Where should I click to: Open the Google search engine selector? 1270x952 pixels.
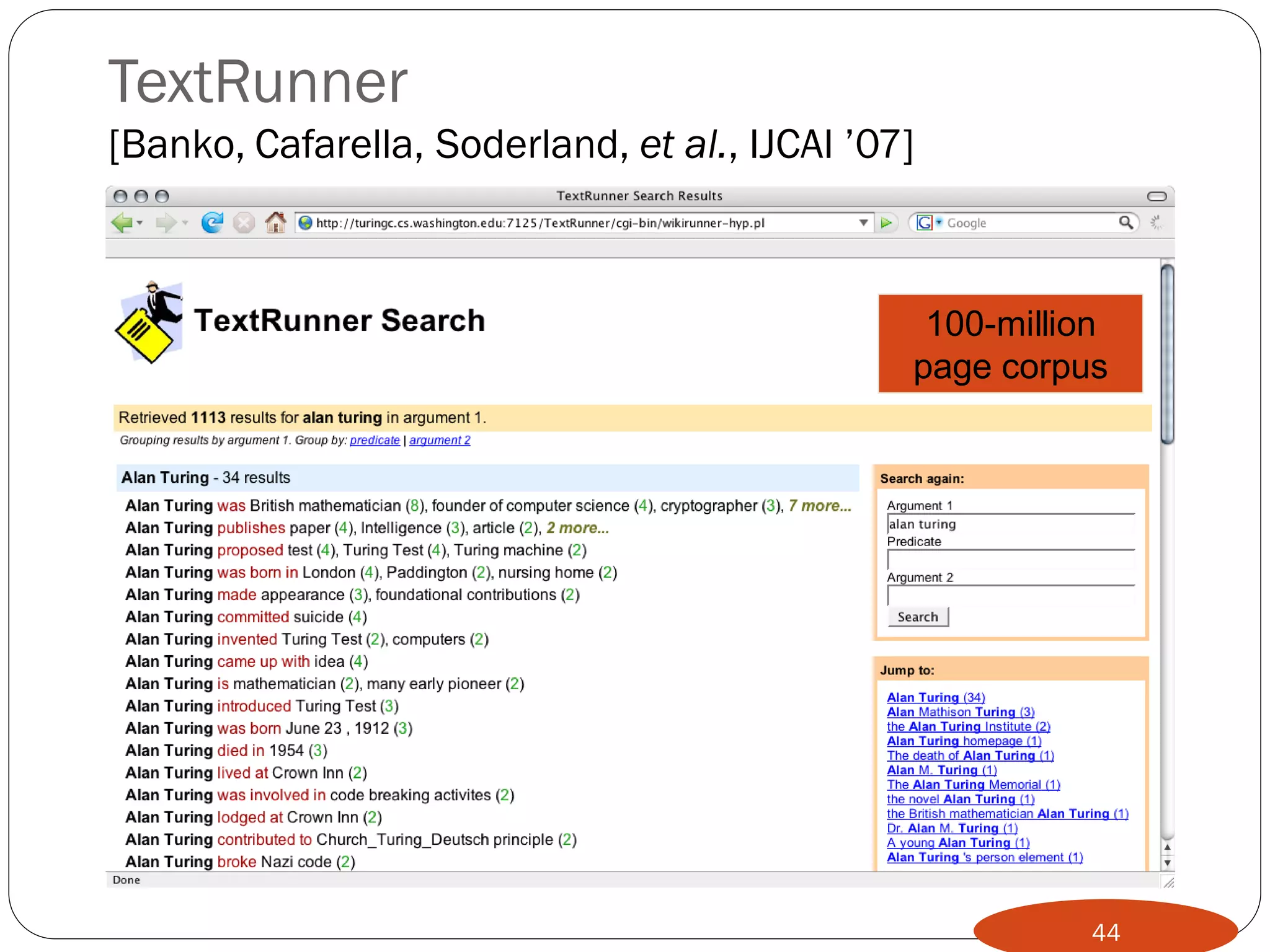[x=929, y=223]
